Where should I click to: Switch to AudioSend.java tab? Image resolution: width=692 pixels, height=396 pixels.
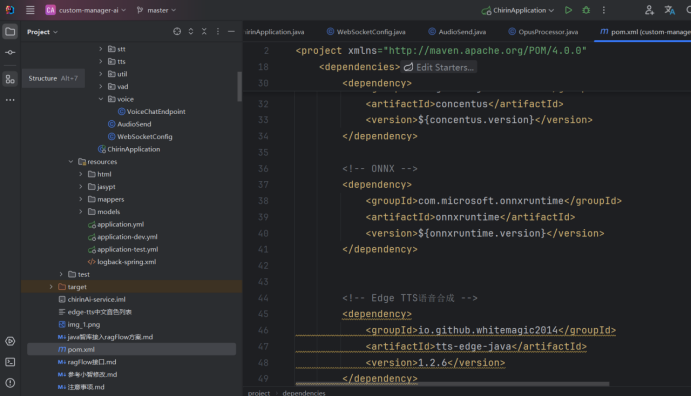[457, 32]
